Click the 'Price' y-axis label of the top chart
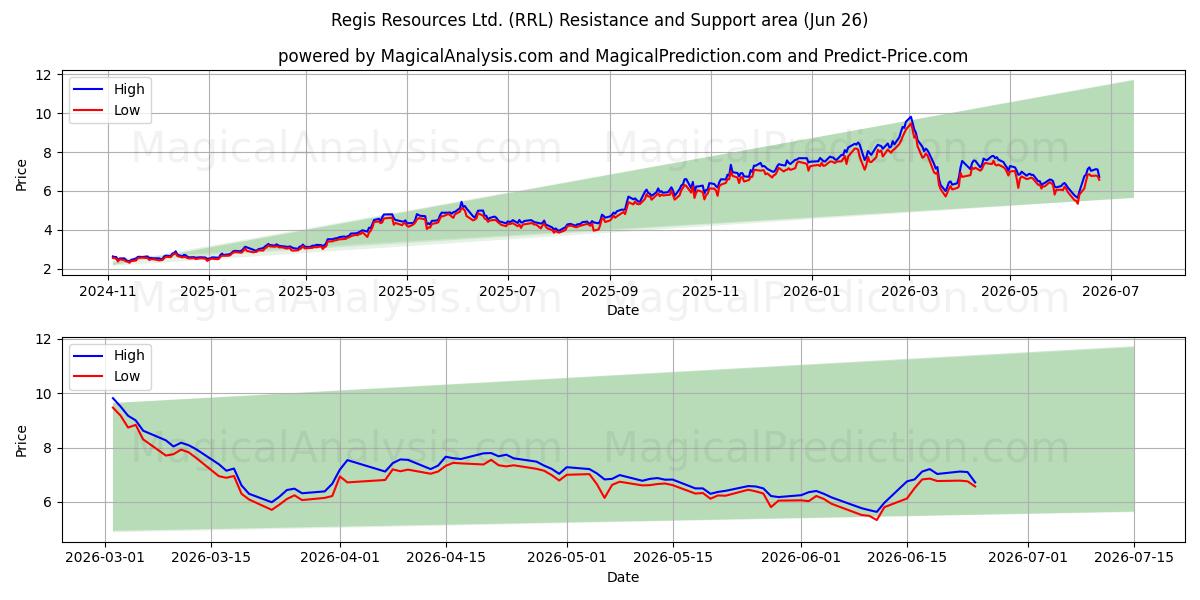The image size is (1200, 600). click(x=22, y=172)
